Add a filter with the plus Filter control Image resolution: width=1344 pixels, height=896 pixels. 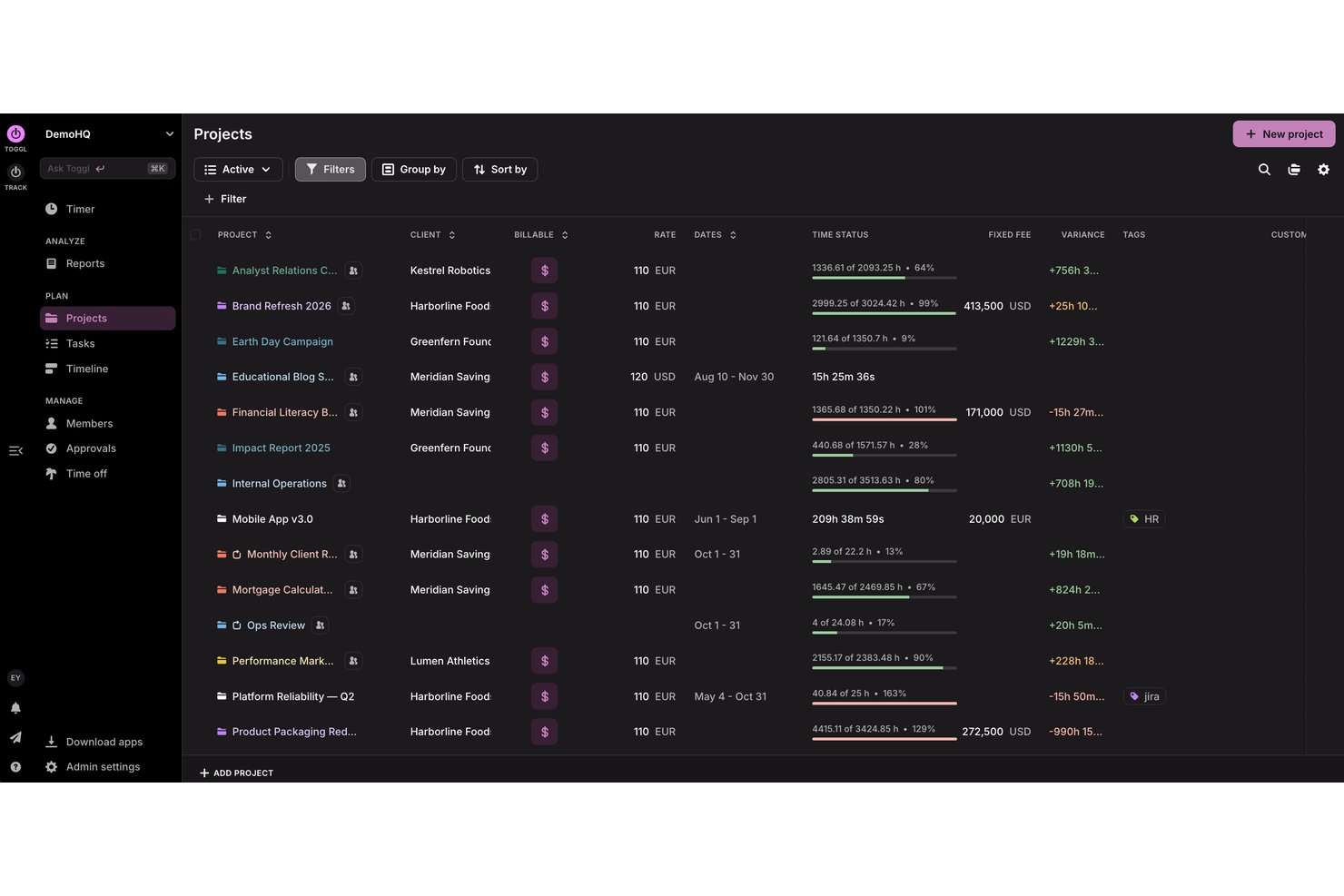coord(225,199)
